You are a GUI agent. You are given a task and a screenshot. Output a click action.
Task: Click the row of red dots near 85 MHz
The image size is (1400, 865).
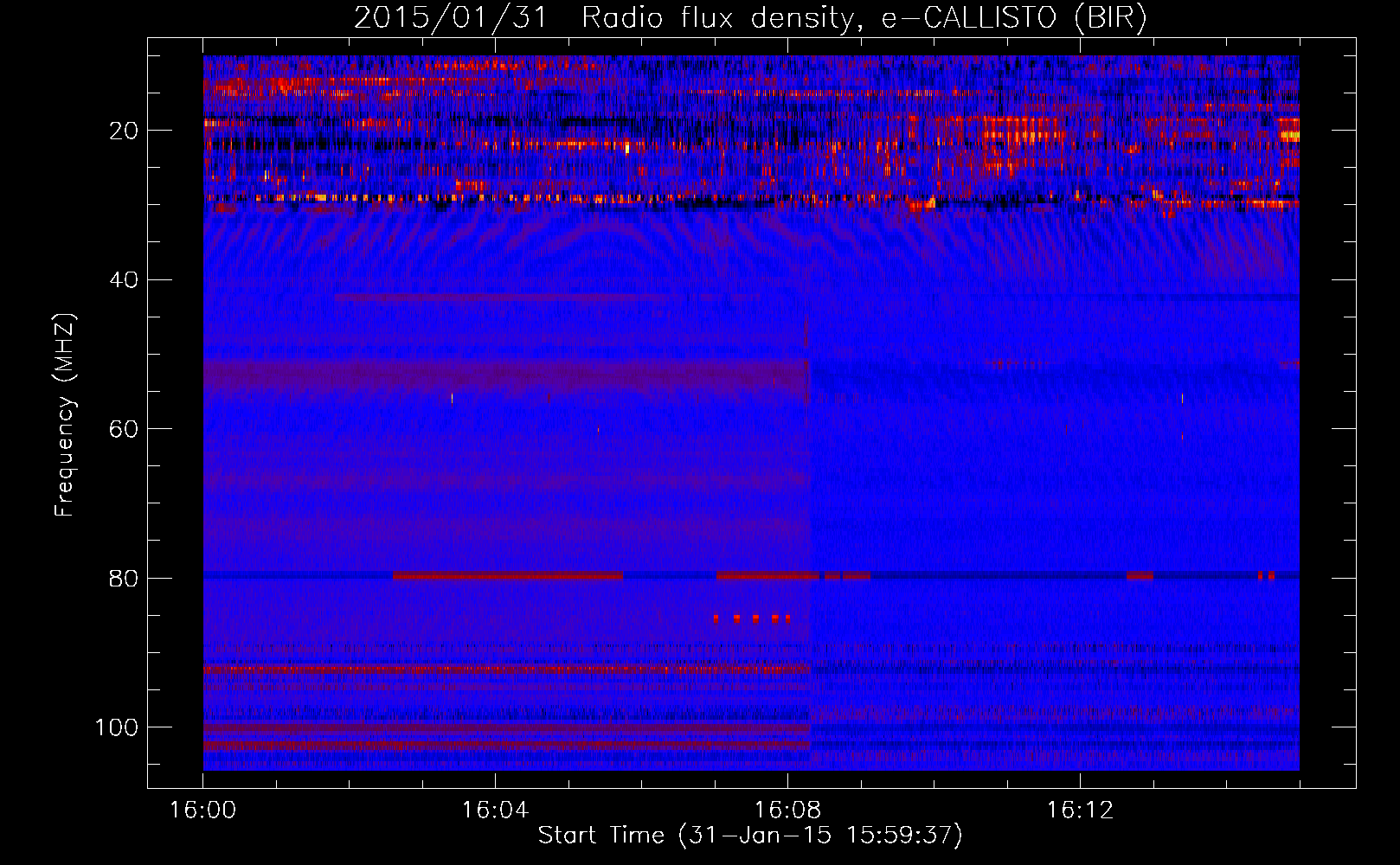click(752, 618)
